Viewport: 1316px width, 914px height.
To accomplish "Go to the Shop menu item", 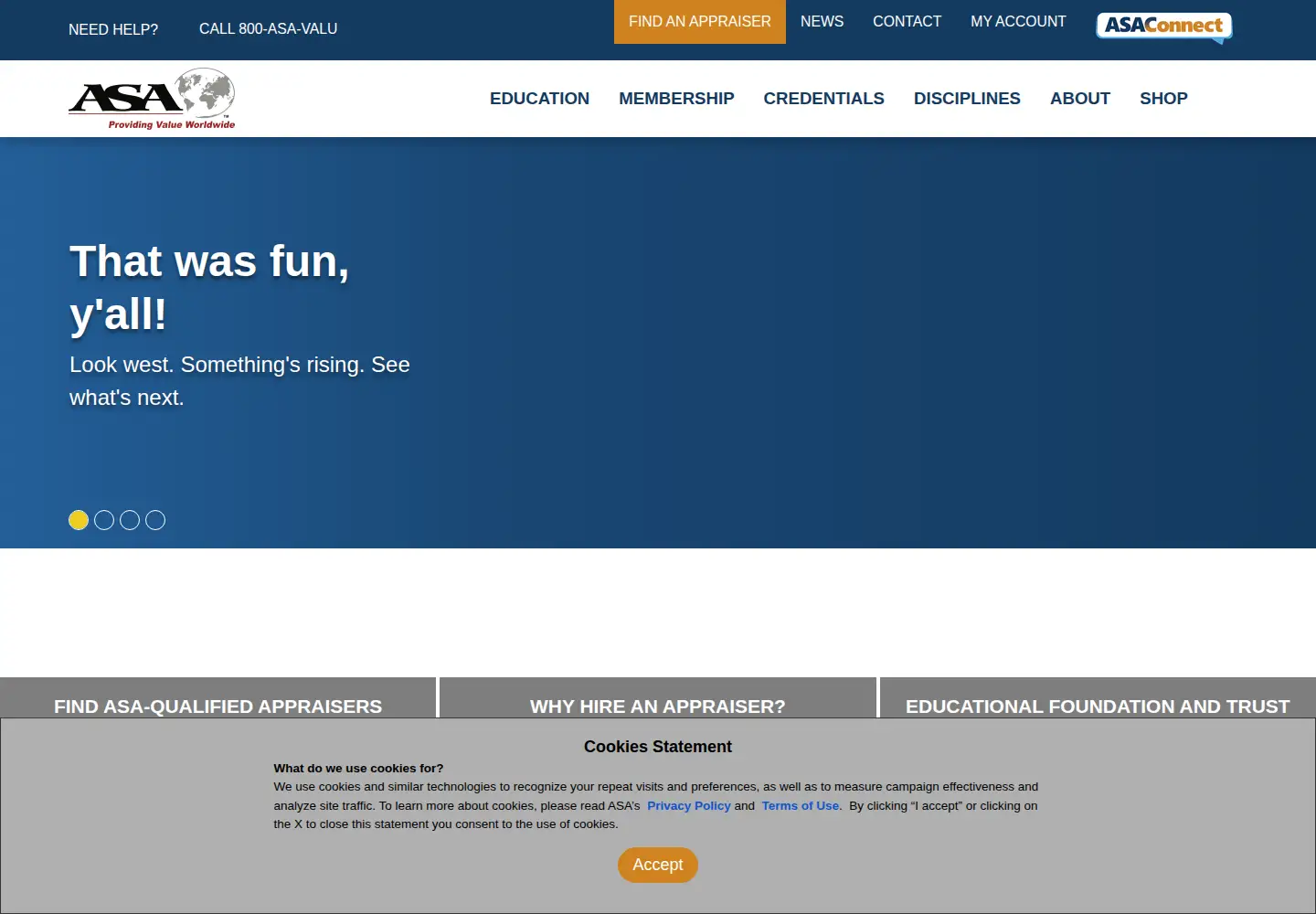I will [x=1163, y=99].
